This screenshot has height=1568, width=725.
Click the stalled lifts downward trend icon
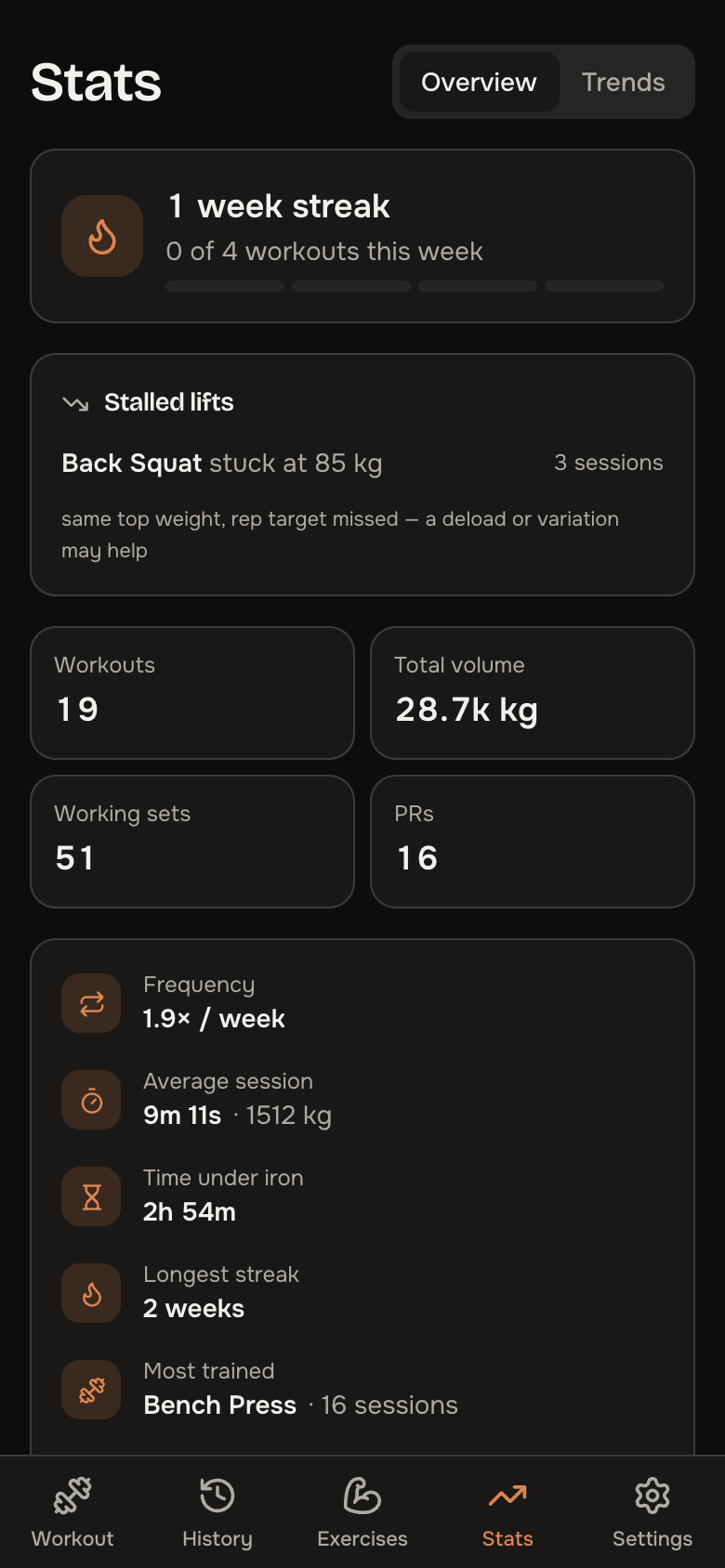75,403
